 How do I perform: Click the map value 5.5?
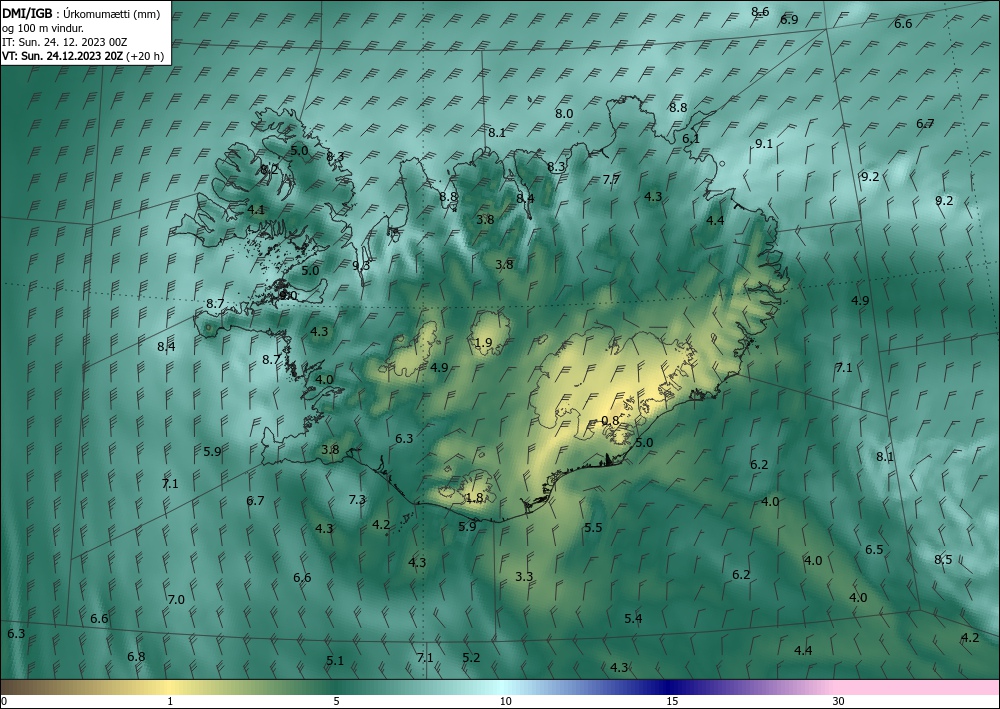tap(593, 527)
